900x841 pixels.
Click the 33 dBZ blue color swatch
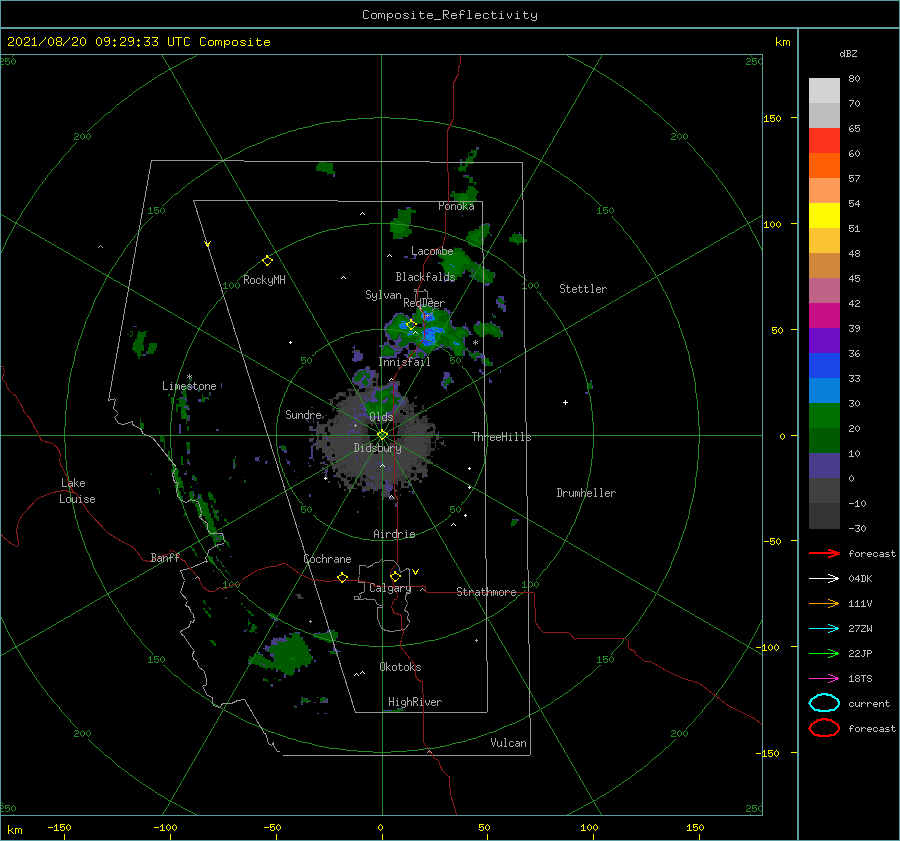pos(824,366)
